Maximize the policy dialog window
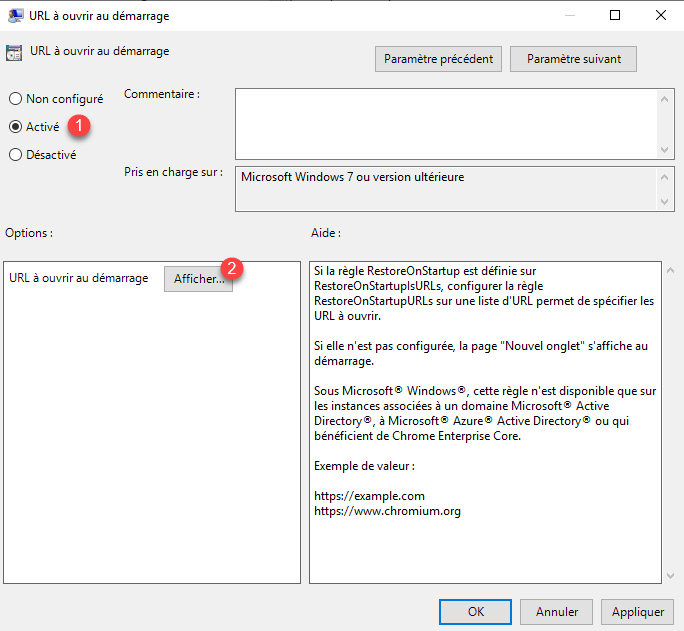 [x=615, y=15]
